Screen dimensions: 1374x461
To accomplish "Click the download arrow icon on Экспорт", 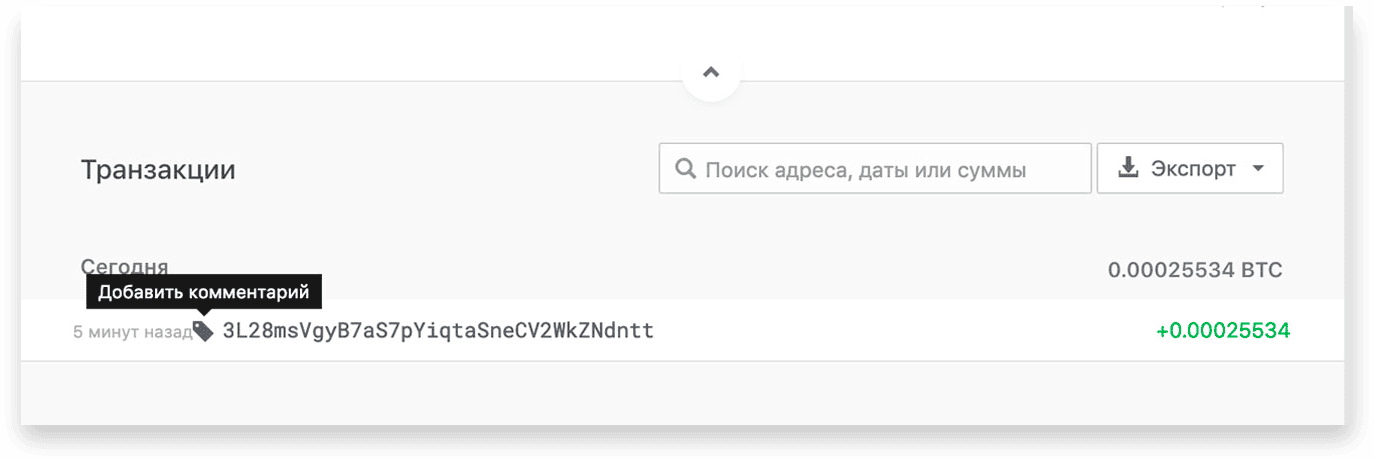I will 1128,168.
